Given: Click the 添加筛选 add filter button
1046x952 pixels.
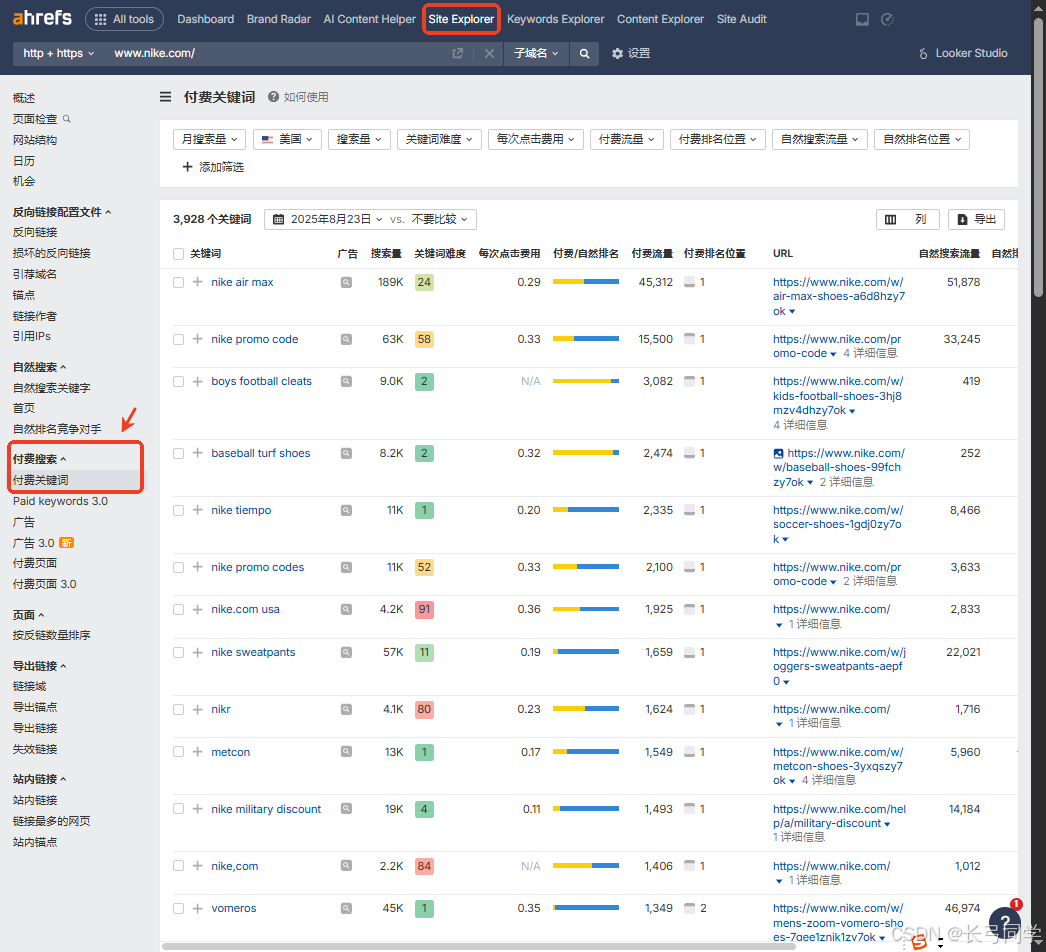Looking at the screenshot, I should [x=213, y=167].
